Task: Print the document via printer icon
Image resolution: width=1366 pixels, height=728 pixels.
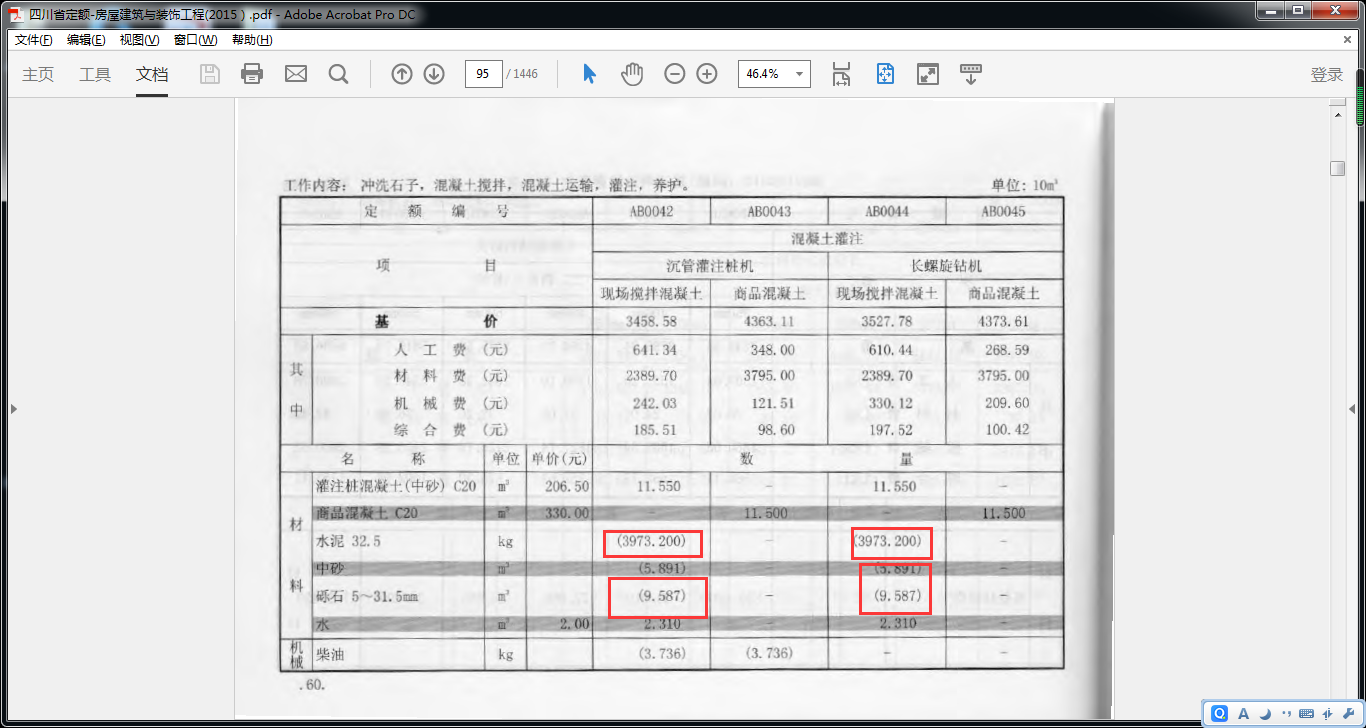Action: click(252, 74)
